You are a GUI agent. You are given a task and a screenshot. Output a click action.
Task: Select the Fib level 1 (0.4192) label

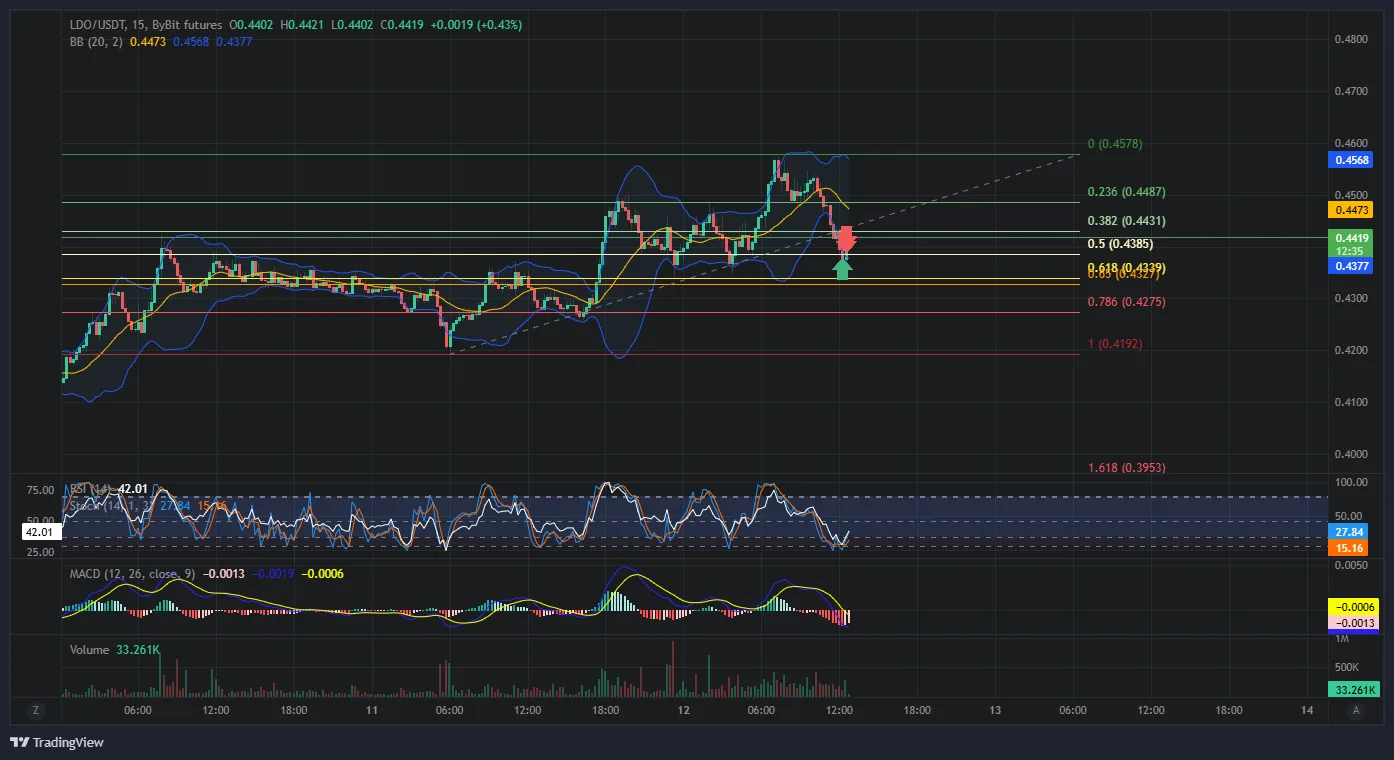1114,344
